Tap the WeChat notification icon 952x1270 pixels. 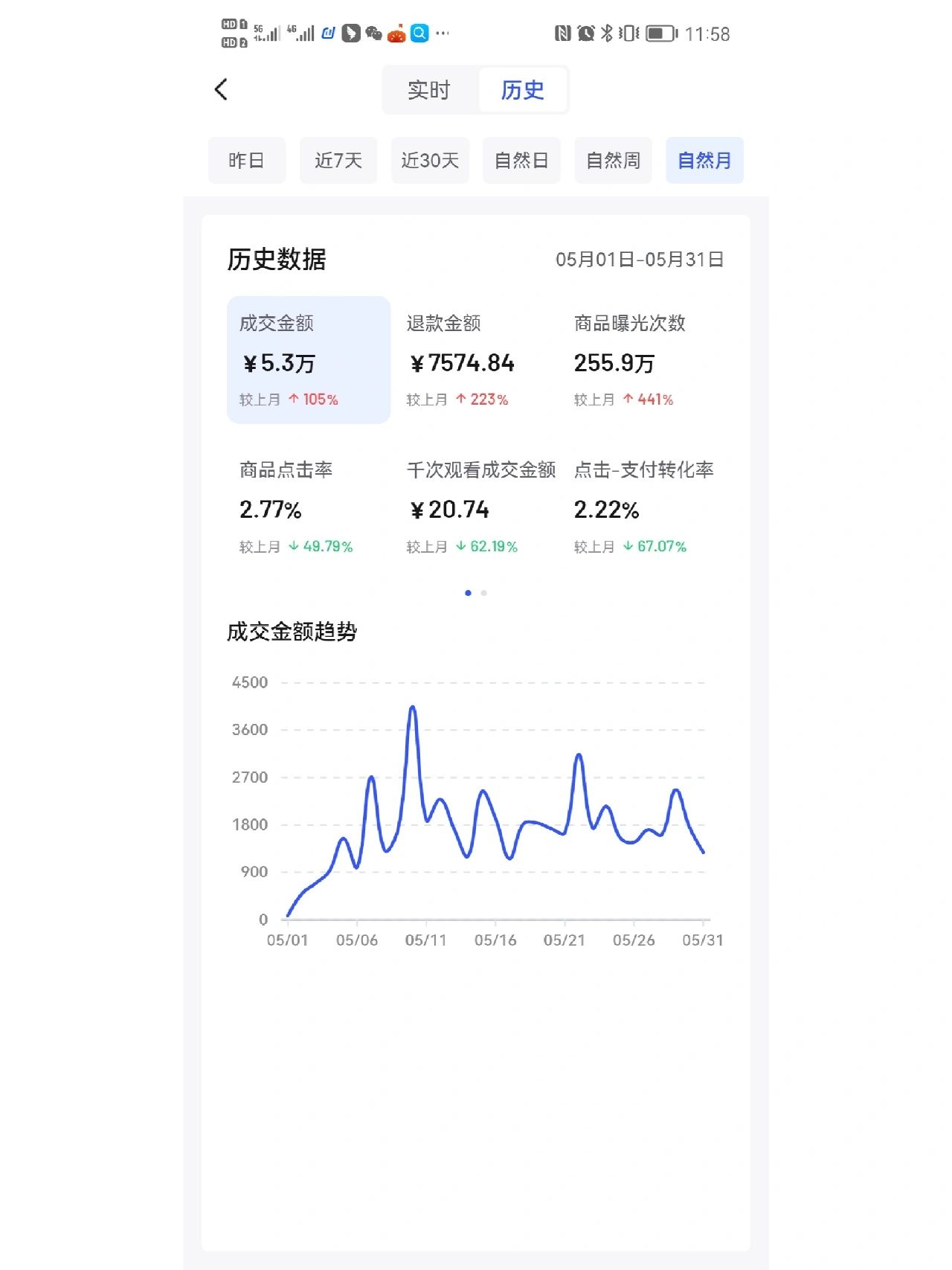pyautogui.click(x=373, y=33)
